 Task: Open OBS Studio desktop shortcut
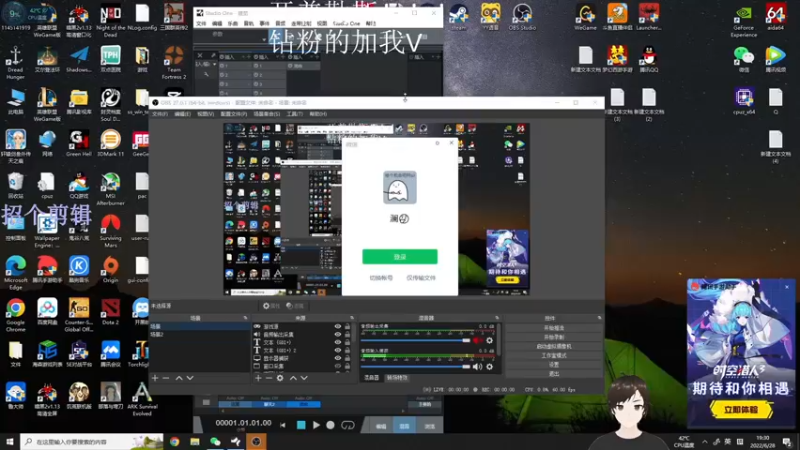click(x=522, y=17)
